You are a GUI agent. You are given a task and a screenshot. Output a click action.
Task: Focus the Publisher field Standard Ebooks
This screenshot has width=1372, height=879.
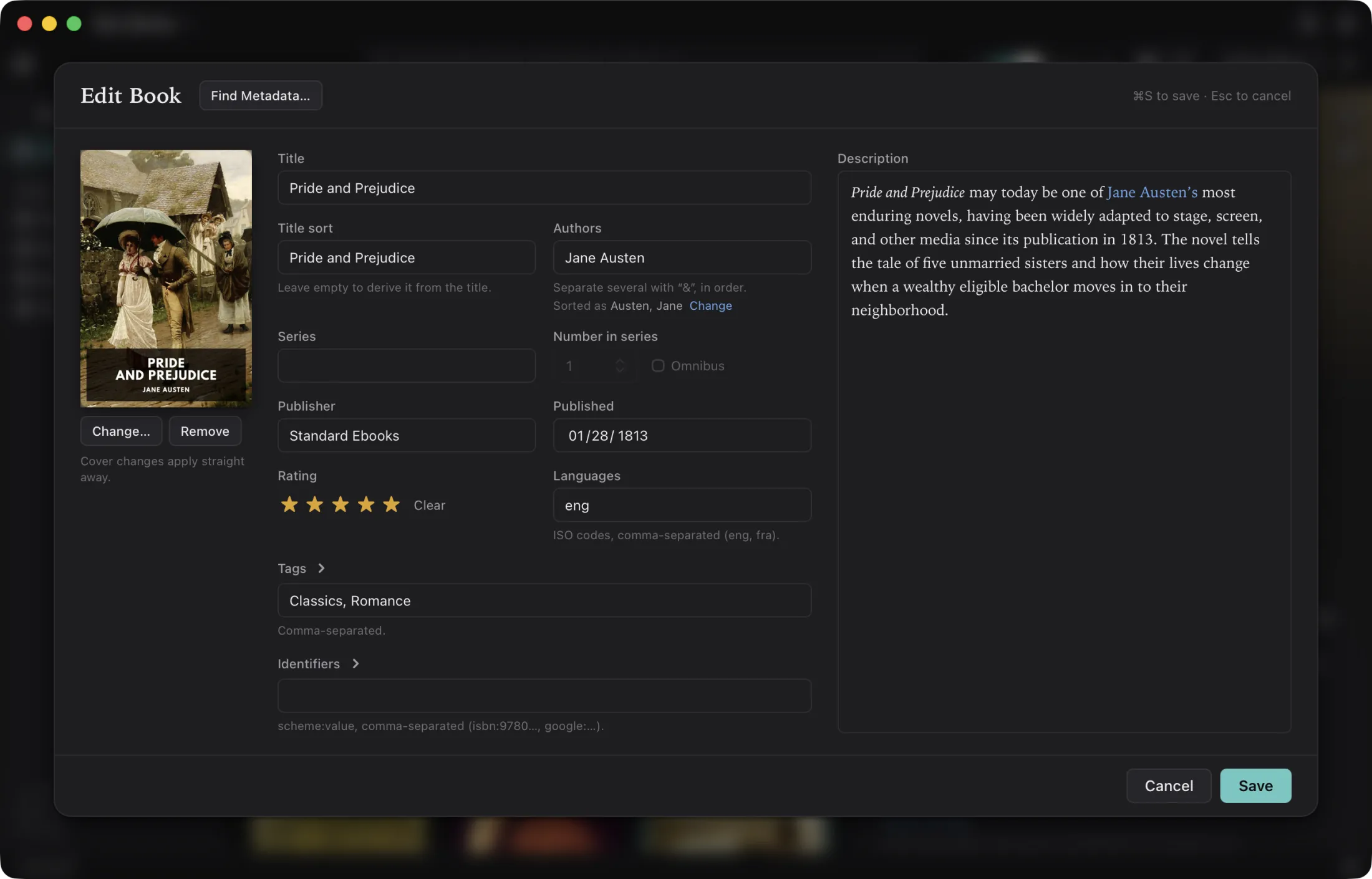tap(406, 435)
